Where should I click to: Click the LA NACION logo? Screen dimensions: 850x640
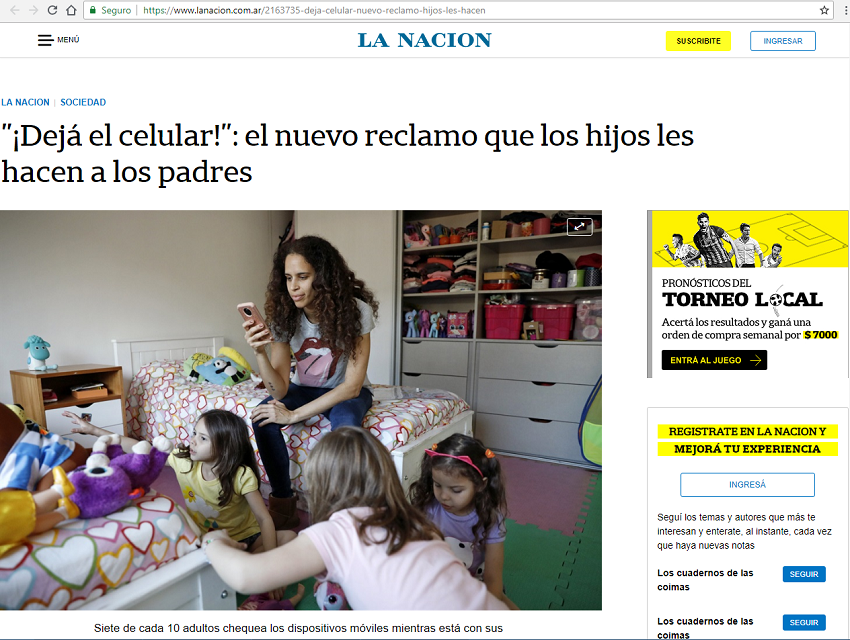[x=424, y=40]
